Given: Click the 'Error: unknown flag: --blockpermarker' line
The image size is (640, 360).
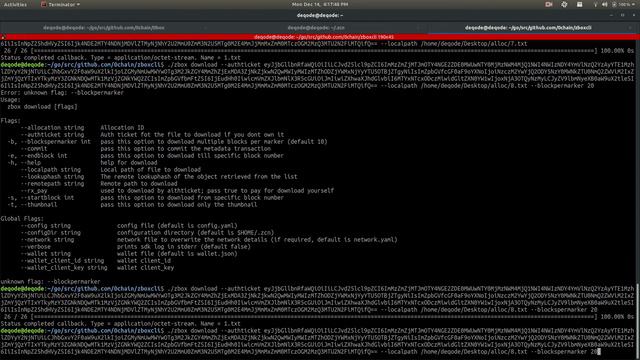Looking at the screenshot, I should pyautogui.click(x=62, y=93).
